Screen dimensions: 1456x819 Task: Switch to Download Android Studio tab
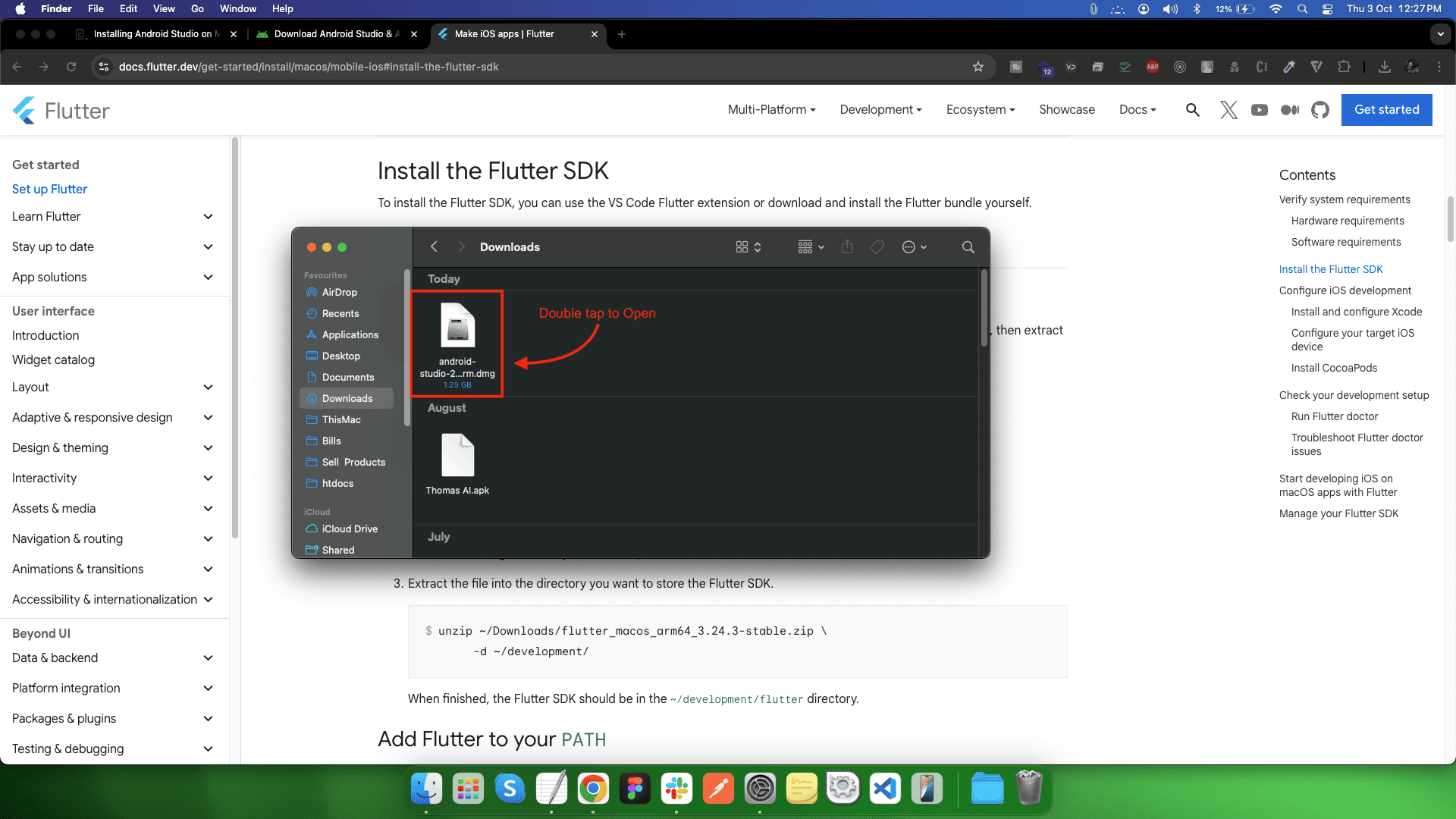point(334,34)
